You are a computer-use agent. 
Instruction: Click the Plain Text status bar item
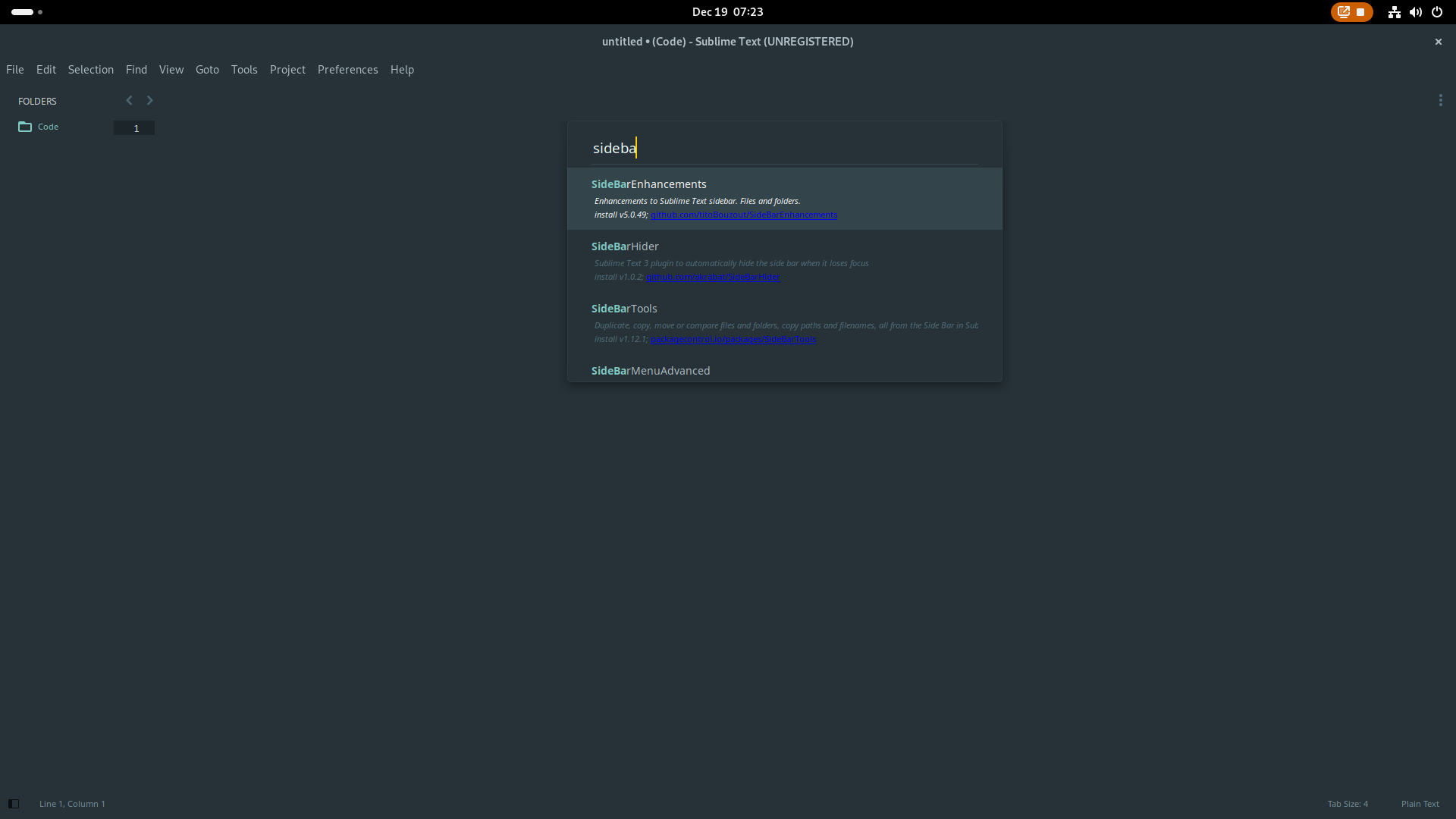click(1420, 804)
